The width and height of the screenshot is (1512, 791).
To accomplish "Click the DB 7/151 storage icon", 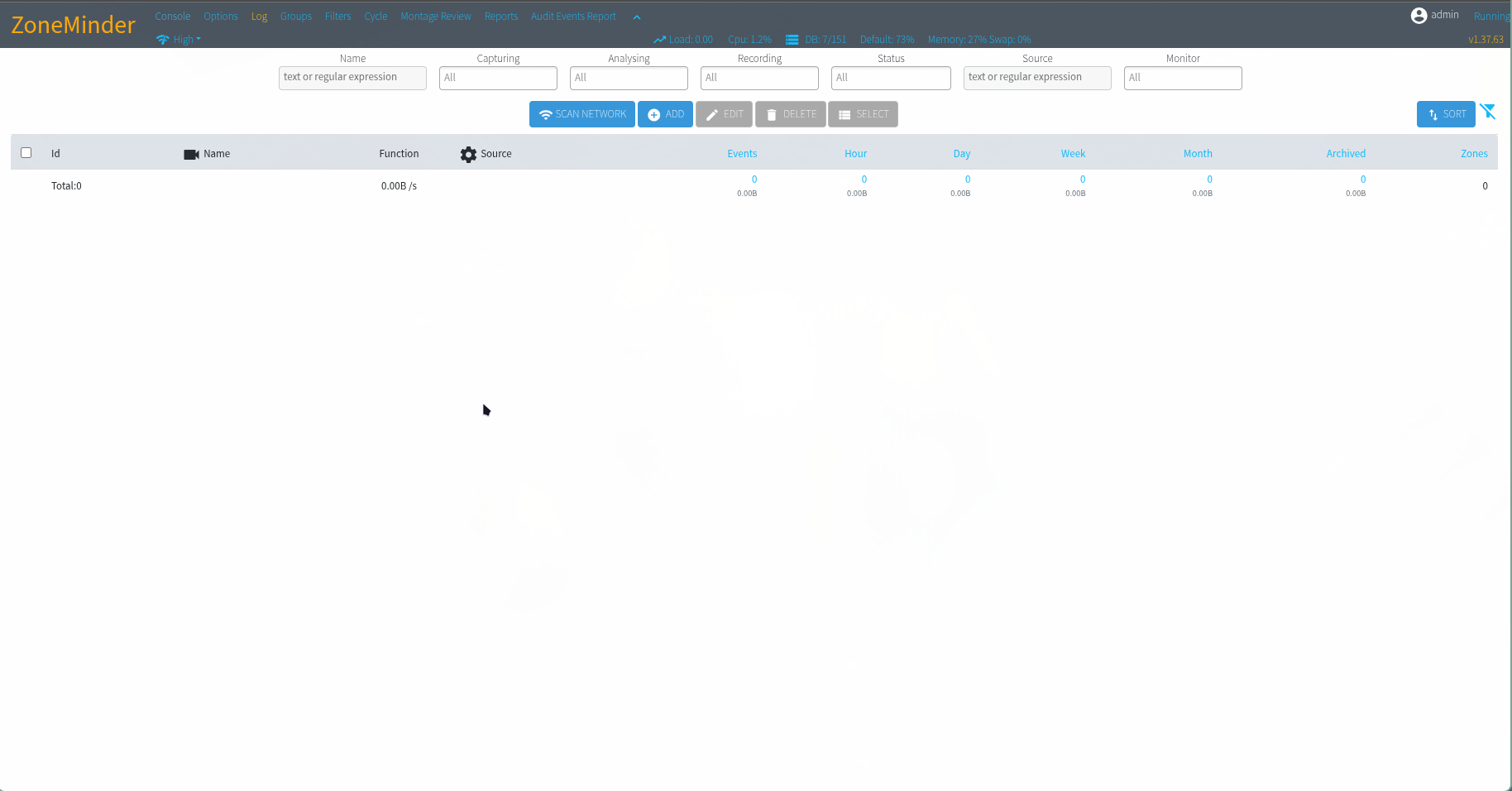I will (x=792, y=40).
